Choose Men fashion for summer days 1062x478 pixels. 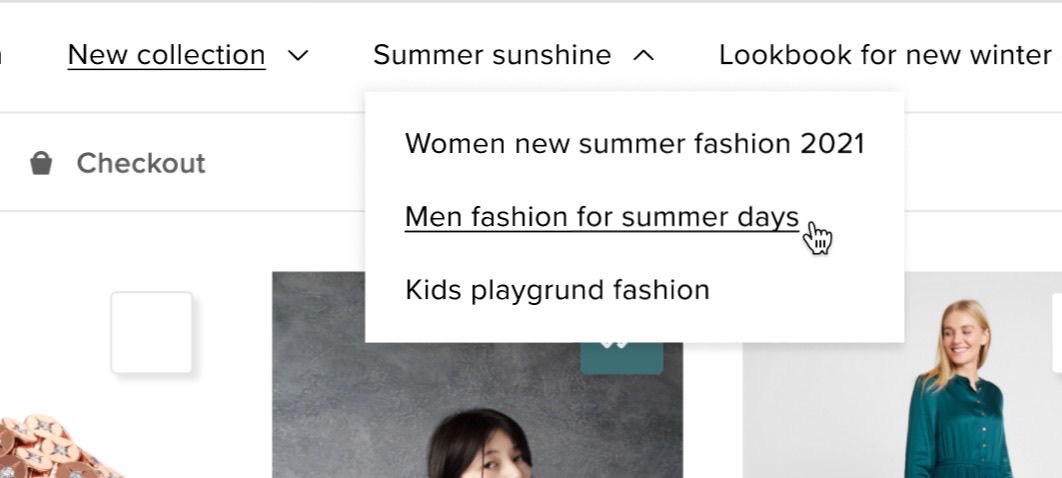click(x=601, y=217)
